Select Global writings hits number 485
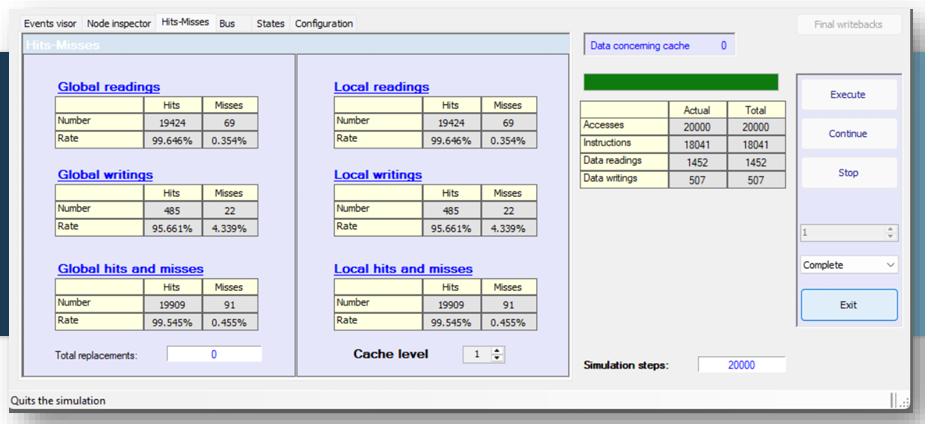The width and height of the screenshot is (925, 424). (173, 211)
